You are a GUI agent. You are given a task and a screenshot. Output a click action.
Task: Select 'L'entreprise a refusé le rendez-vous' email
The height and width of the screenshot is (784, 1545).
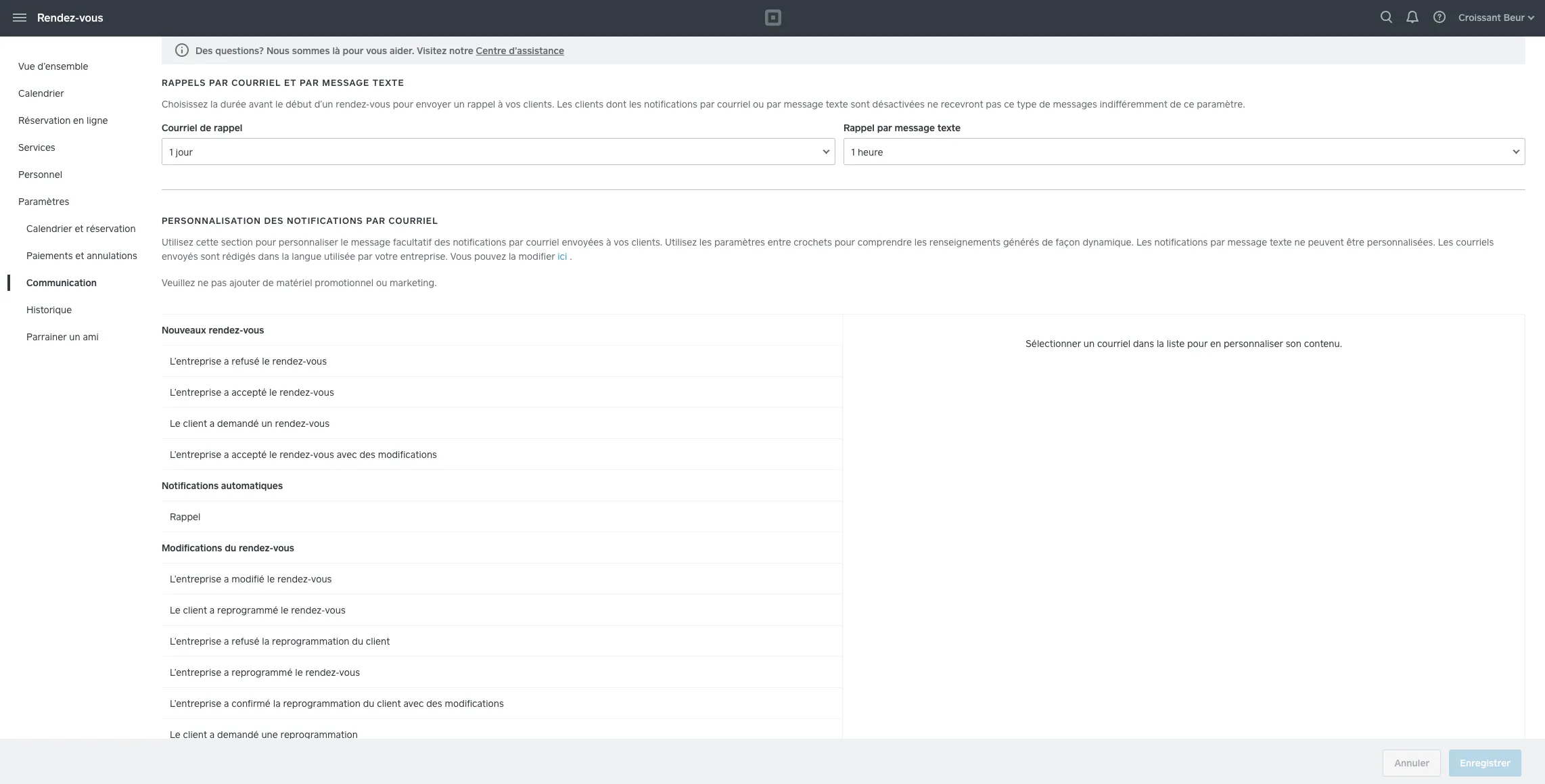pos(248,361)
